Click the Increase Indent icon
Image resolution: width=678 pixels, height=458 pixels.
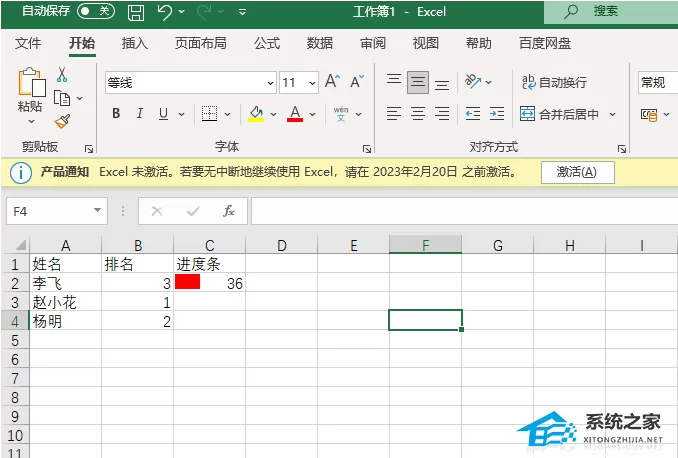[497, 114]
